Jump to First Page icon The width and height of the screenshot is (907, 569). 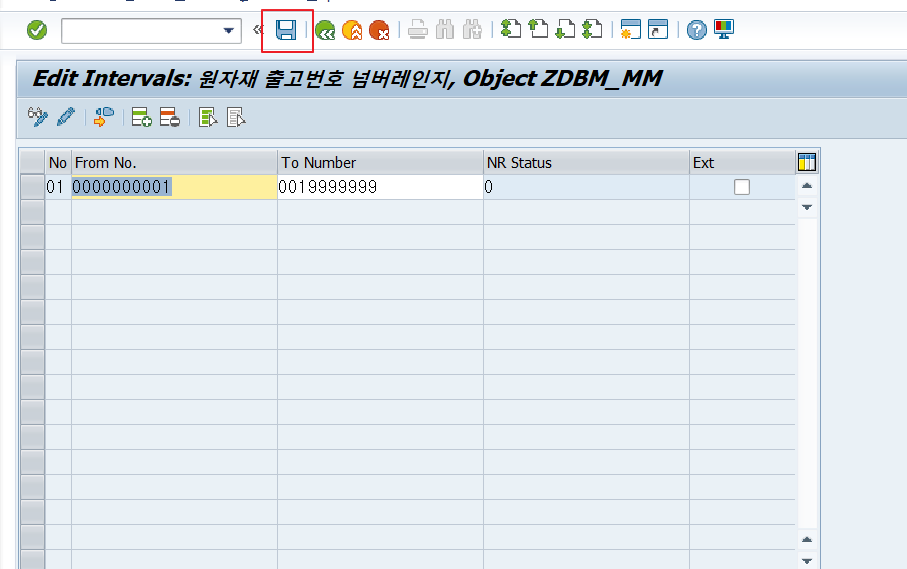pyautogui.click(x=511, y=29)
